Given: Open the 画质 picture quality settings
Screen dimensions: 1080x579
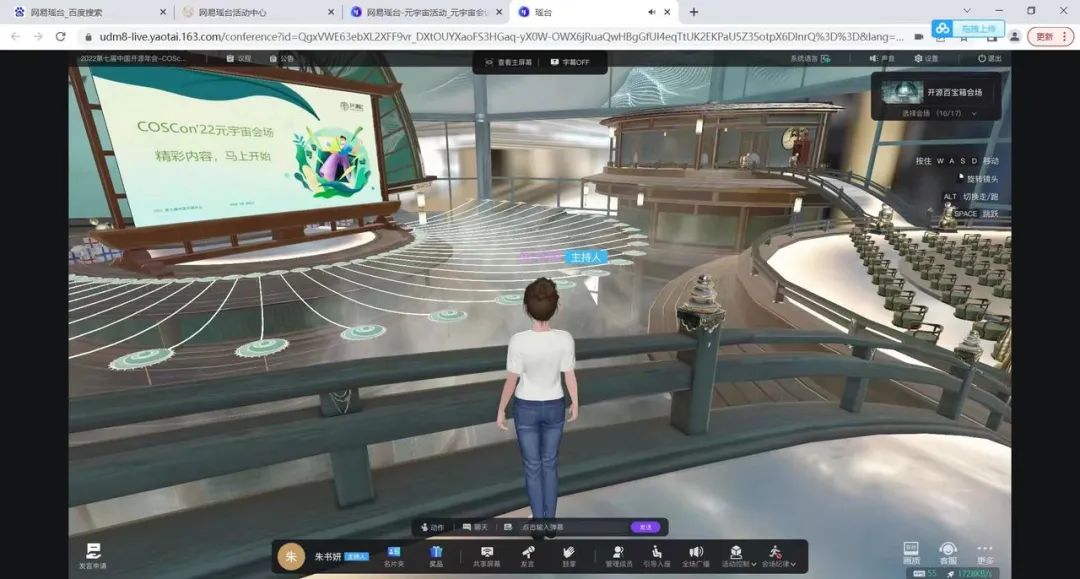Looking at the screenshot, I should point(911,553).
